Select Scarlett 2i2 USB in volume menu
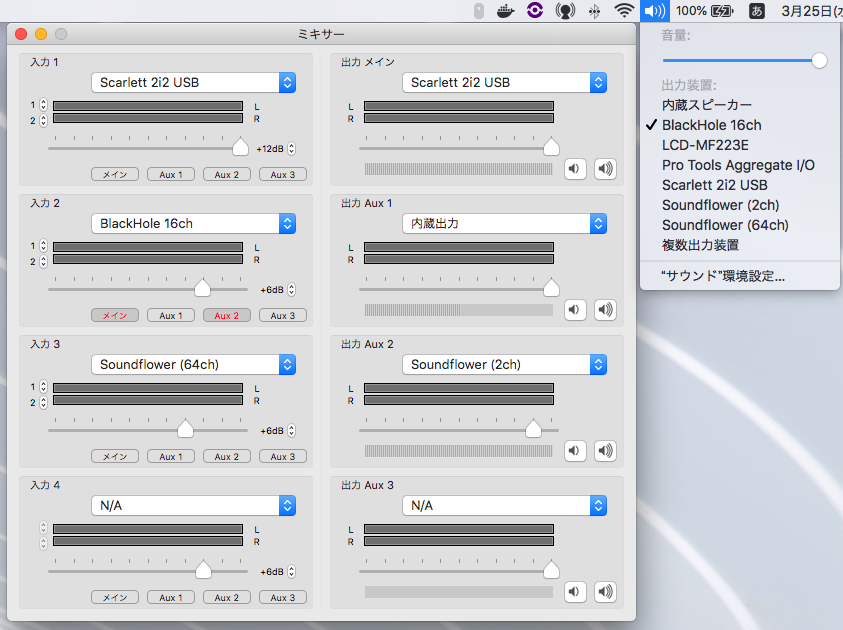 pyautogui.click(x=740, y=185)
